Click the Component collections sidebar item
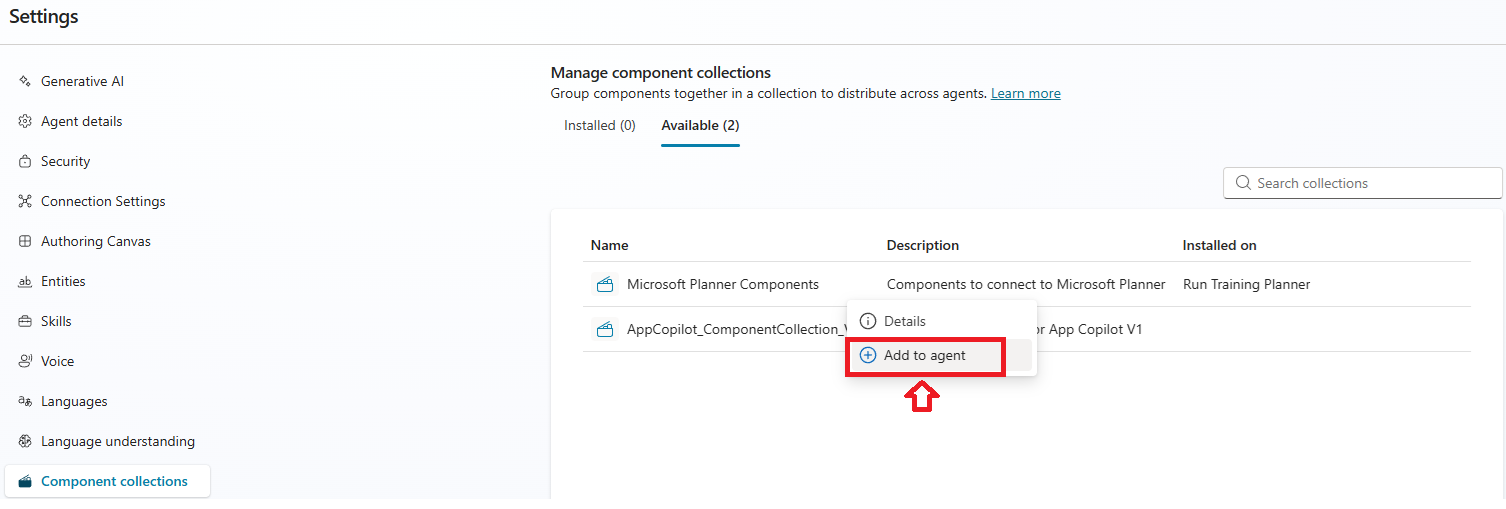1506x509 pixels. [113, 481]
